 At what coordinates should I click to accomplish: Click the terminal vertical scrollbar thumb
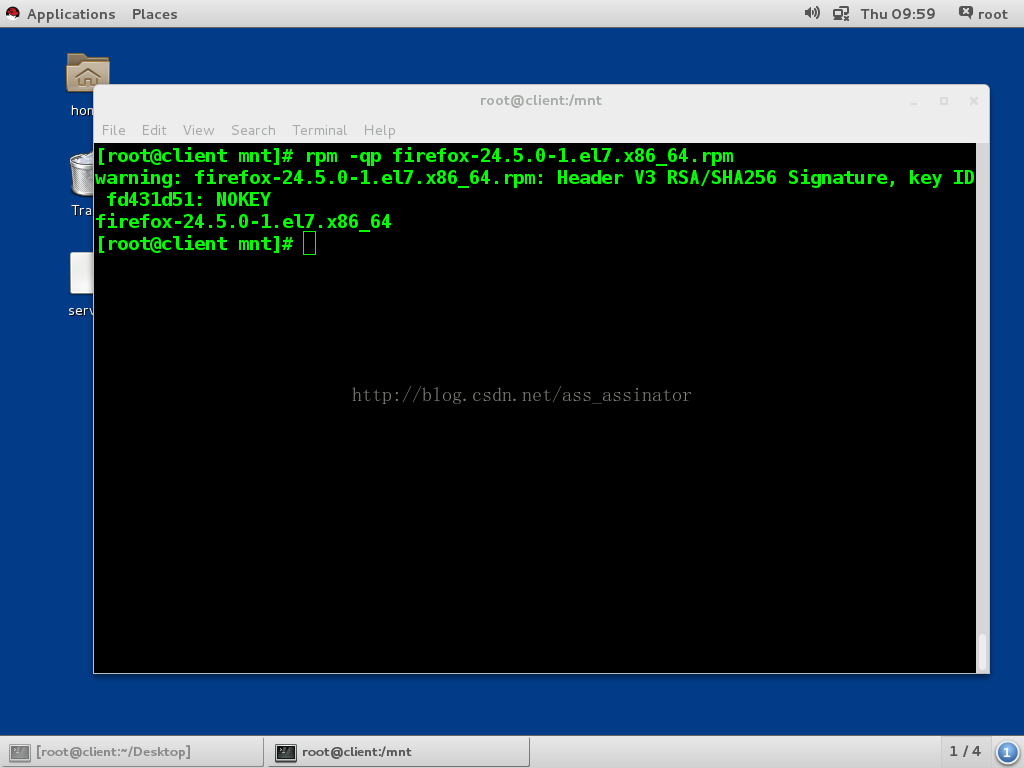[982, 651]
